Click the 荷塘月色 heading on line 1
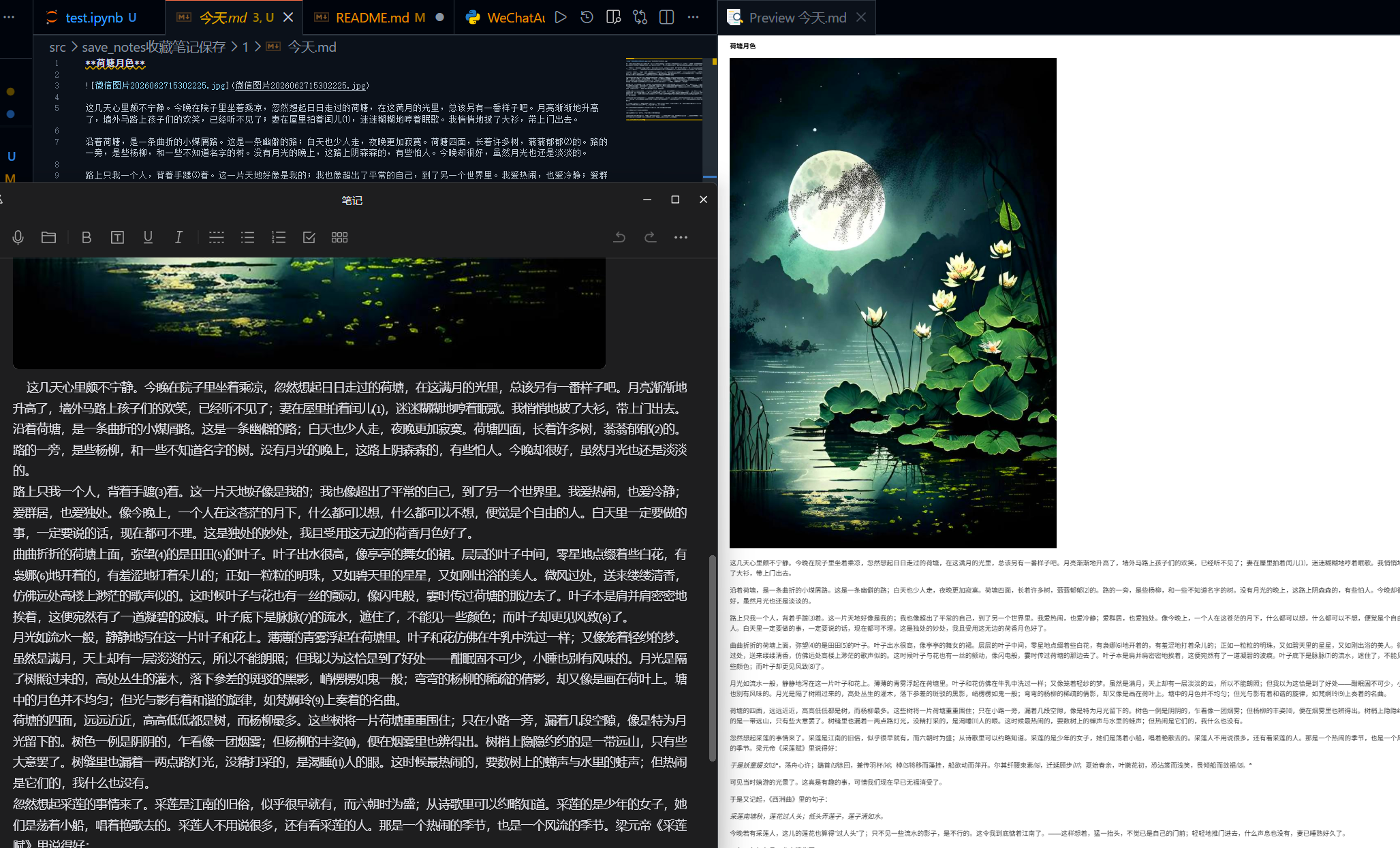The height and width of the screenshot is (848, 1400). click(115, 63)
